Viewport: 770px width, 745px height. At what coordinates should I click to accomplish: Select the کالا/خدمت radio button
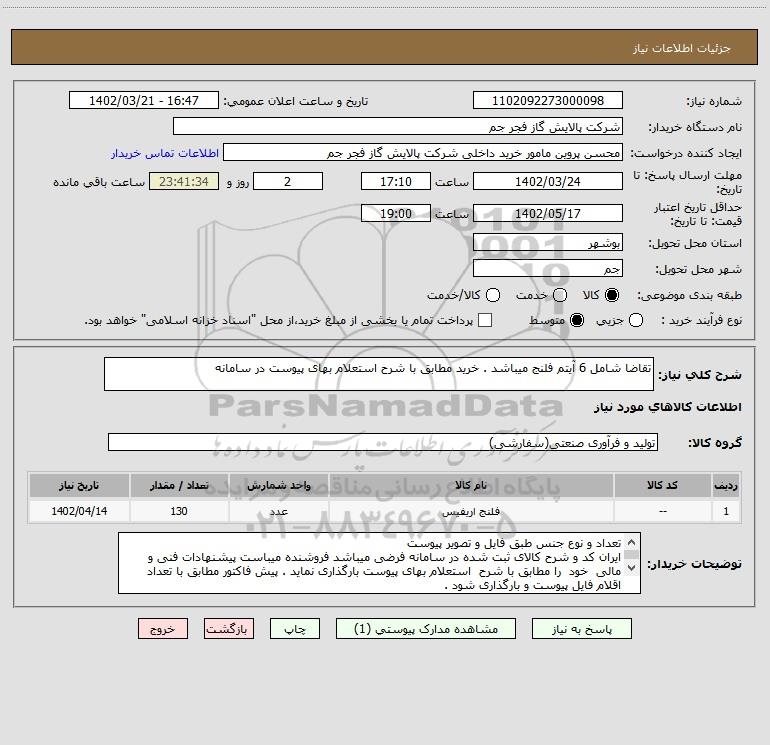(x=493, y=295)
